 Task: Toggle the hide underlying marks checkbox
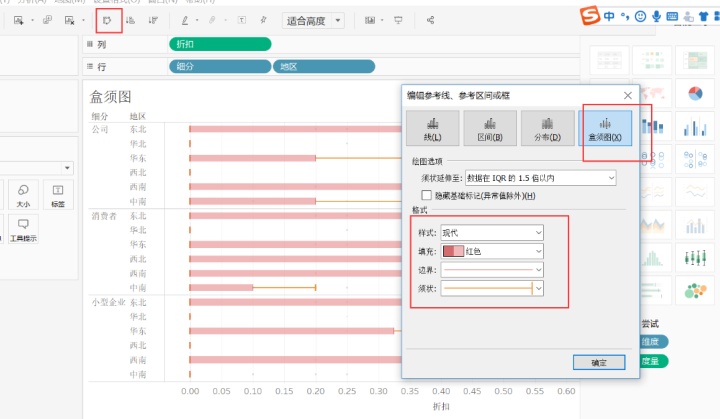[426, 195]
